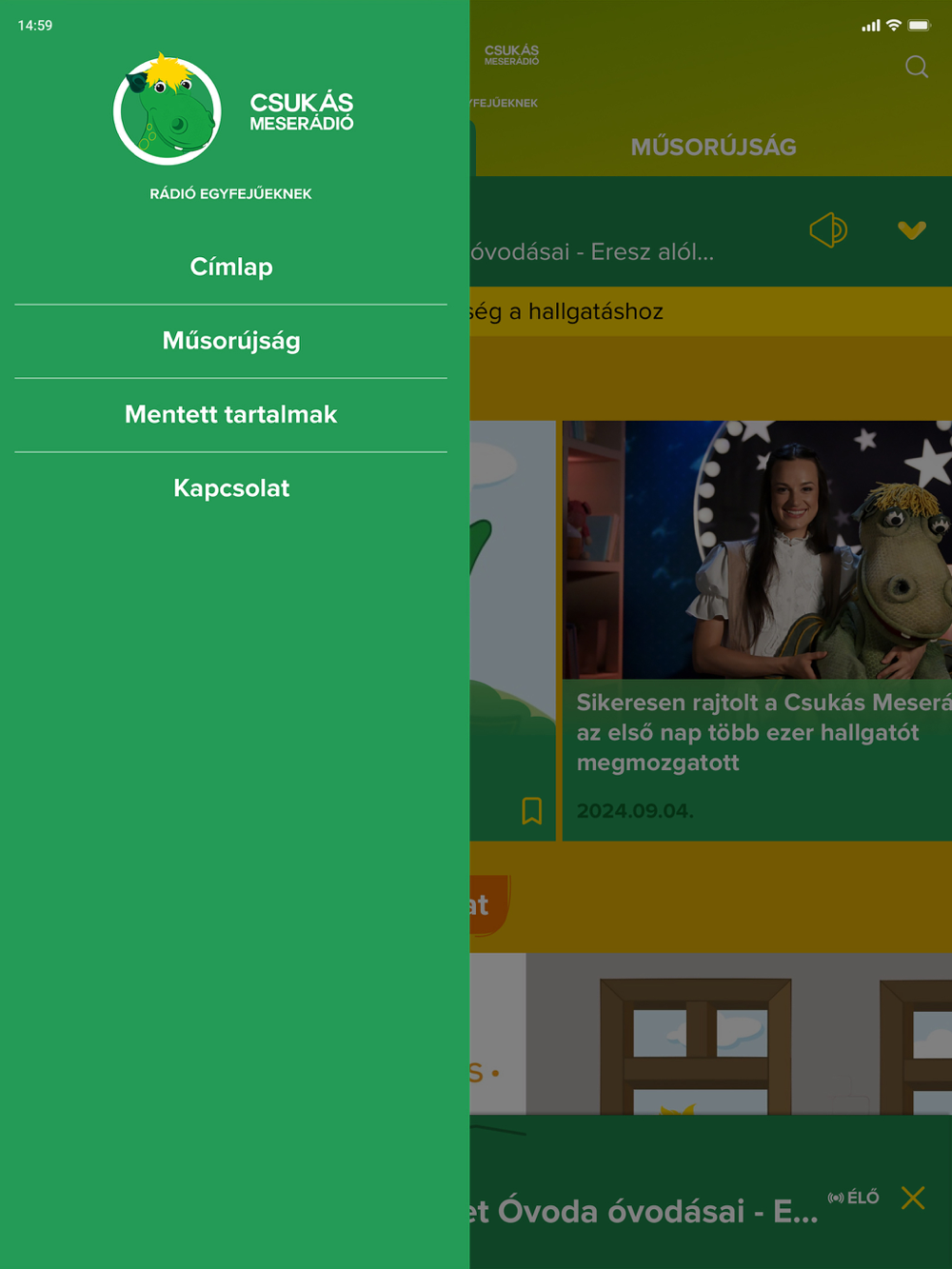Check the battery status icon

pos(920,26)
